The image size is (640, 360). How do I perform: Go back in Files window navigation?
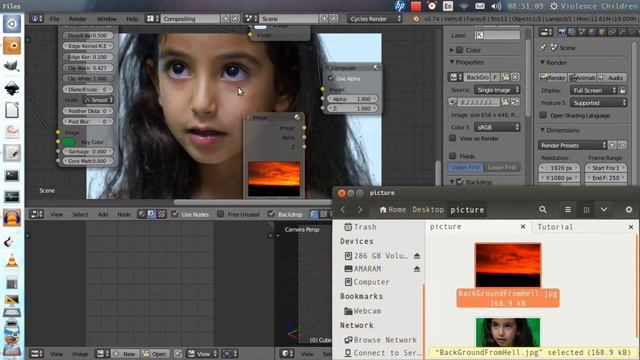[x=343, y=209]
